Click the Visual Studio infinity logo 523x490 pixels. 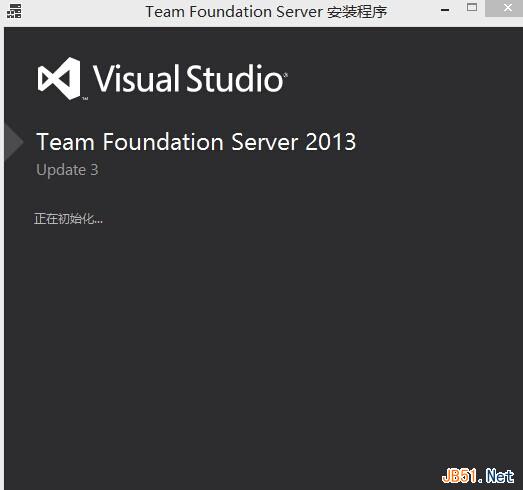tap(59, 78)
